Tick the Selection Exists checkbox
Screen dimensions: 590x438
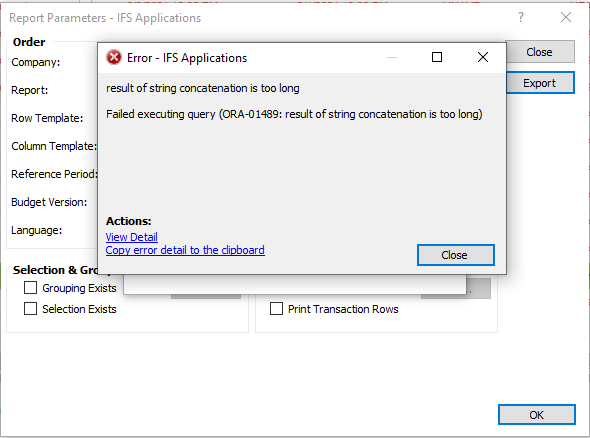tap(30, 309)
